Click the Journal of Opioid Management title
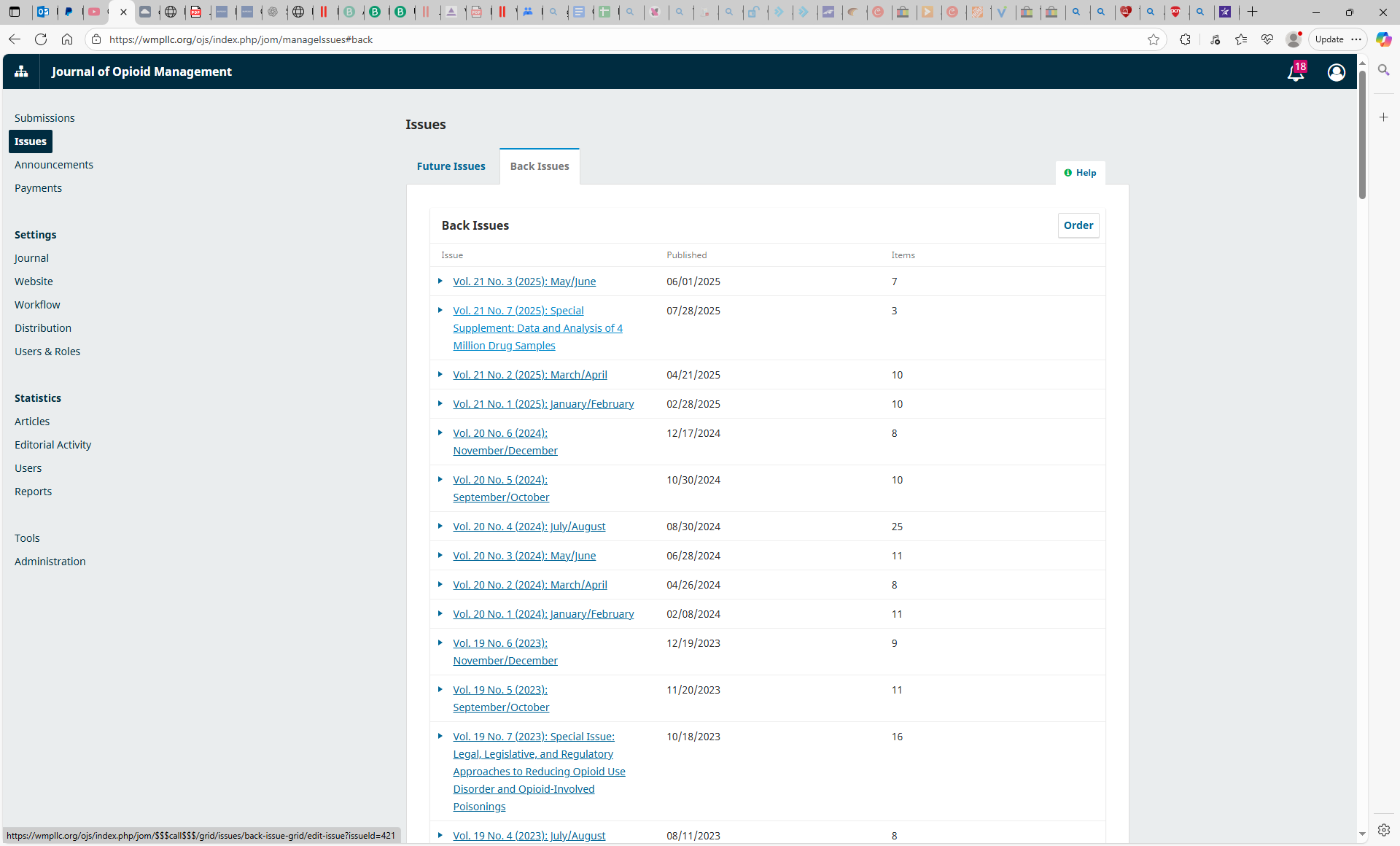This screenshot has width=1400, height=846. click(x=141, y=71)
